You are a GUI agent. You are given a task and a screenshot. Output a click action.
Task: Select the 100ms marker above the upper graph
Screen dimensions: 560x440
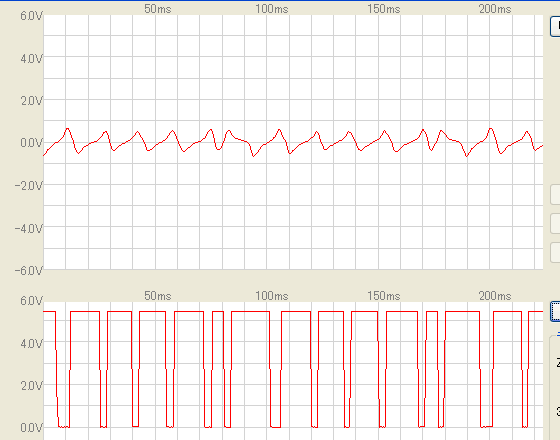tap(271, 9)
